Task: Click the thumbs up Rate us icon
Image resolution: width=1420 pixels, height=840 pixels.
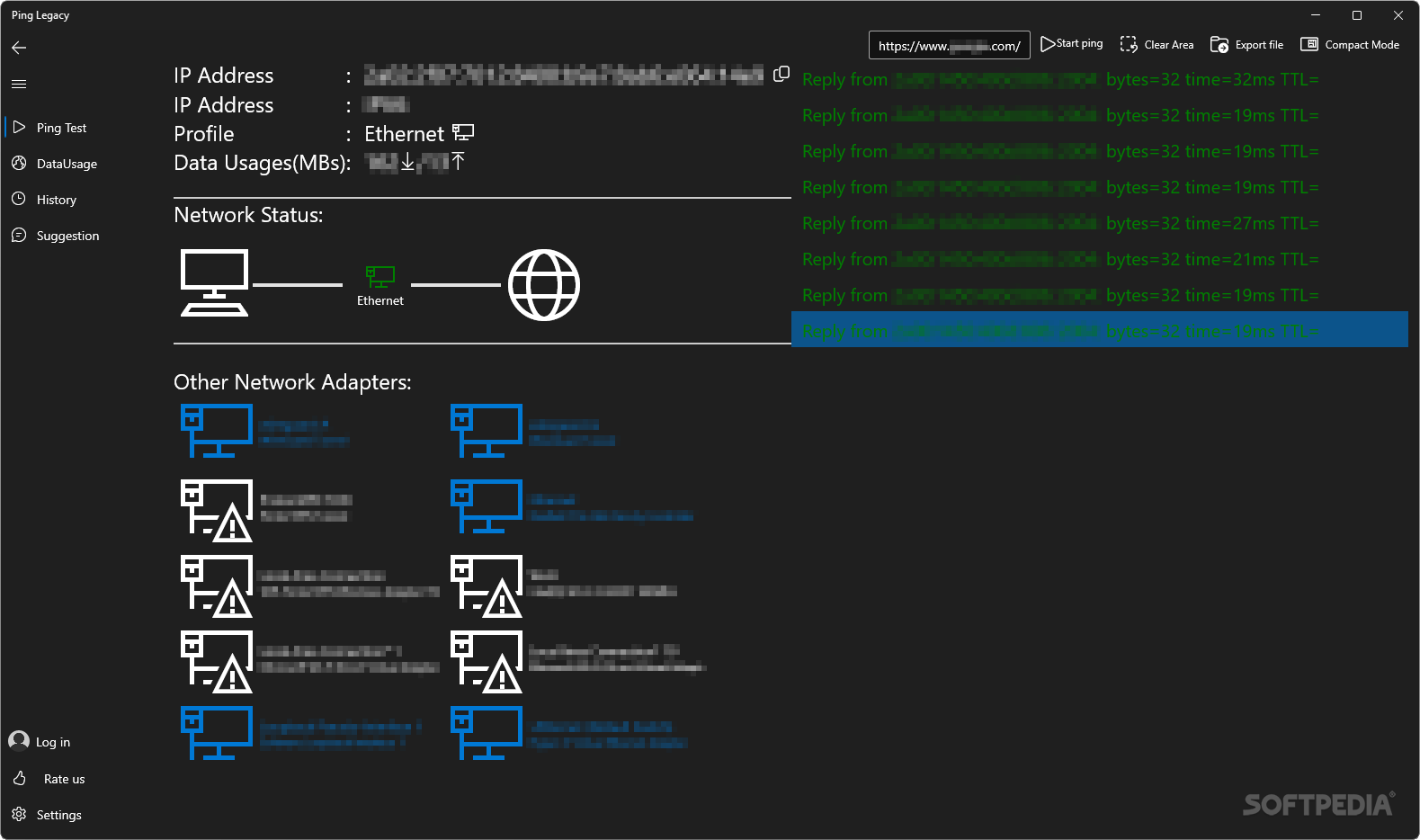Action: [19, 778]
